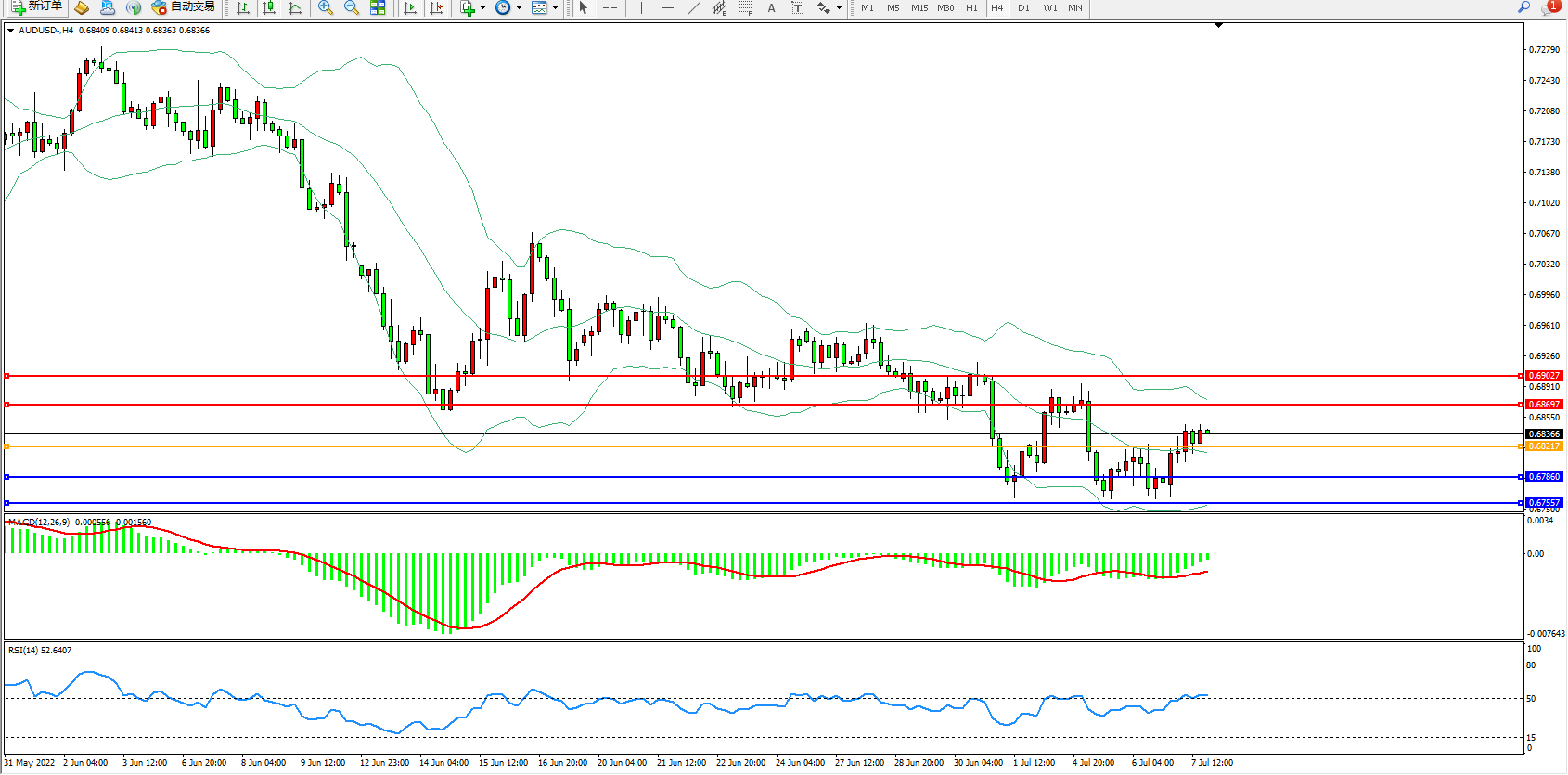Click the tile windows icon
The height and width of the screenshot is (775, 1568).
point(378,7)
